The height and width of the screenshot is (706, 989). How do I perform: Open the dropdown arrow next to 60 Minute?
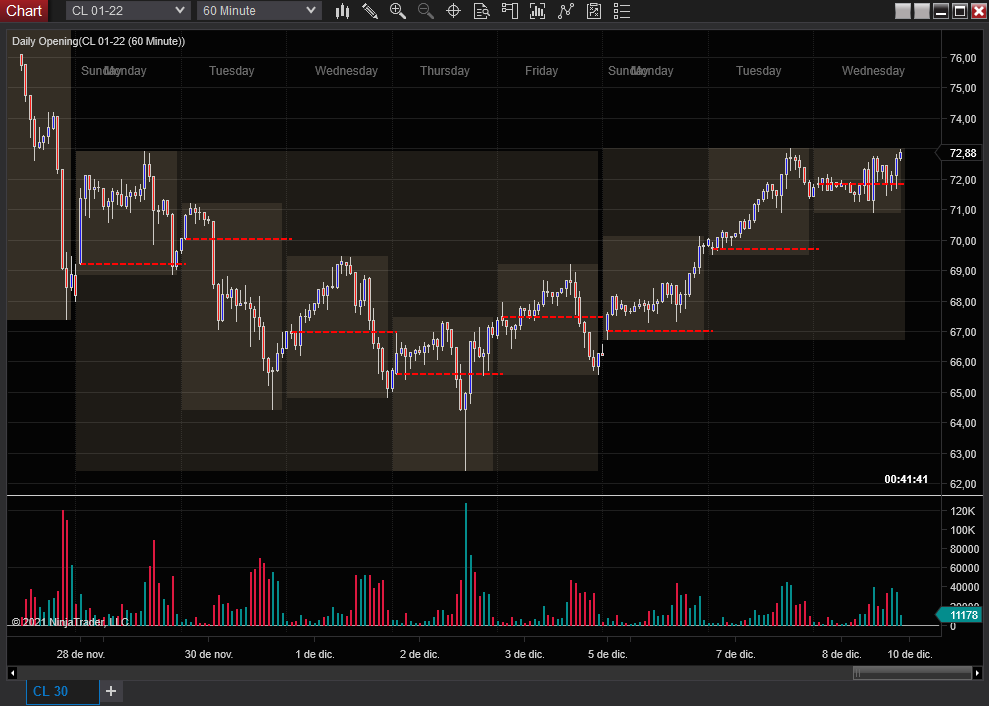[x=310, y=11]
